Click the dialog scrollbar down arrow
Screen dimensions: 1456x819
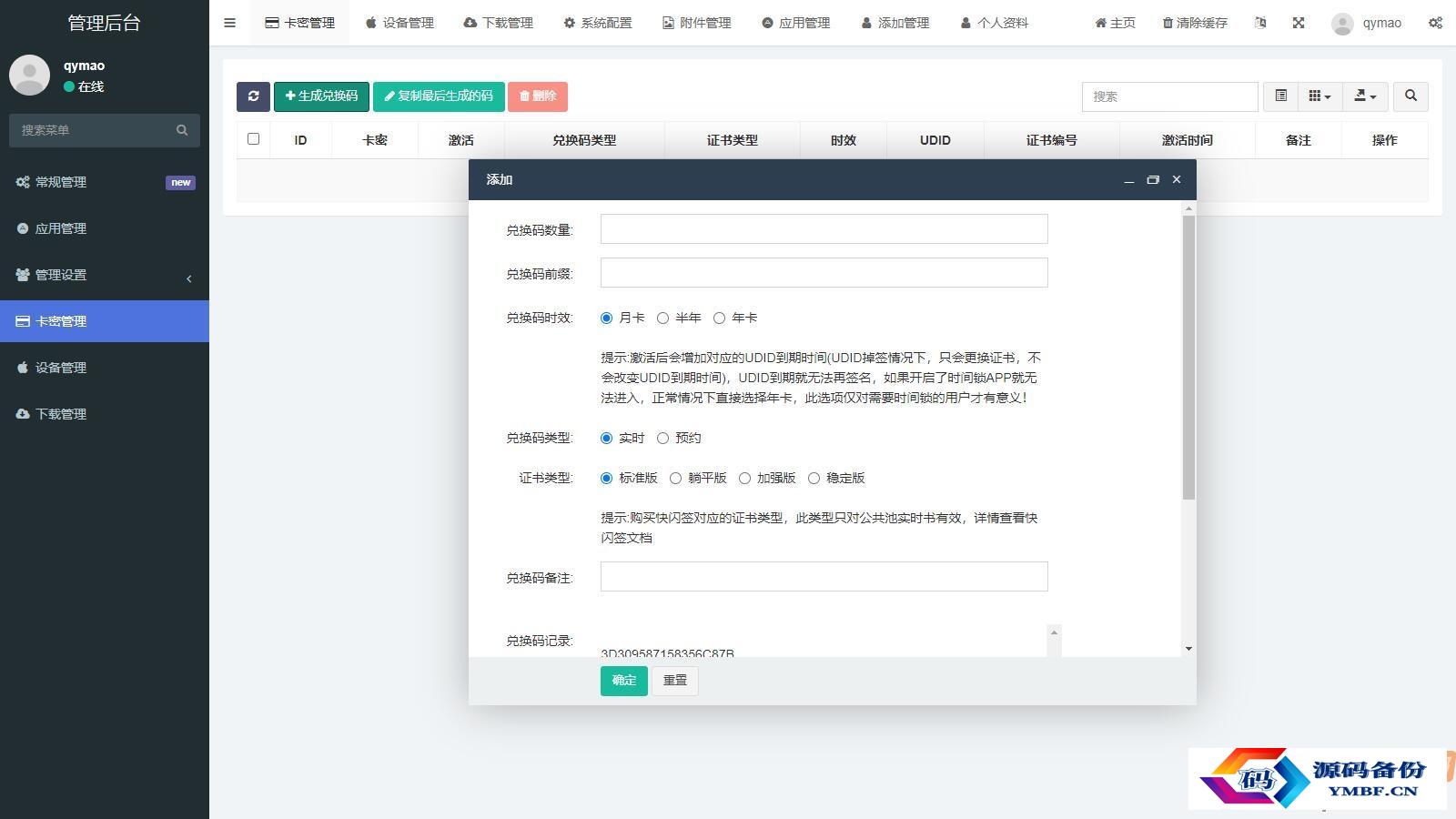point(1188,649)
